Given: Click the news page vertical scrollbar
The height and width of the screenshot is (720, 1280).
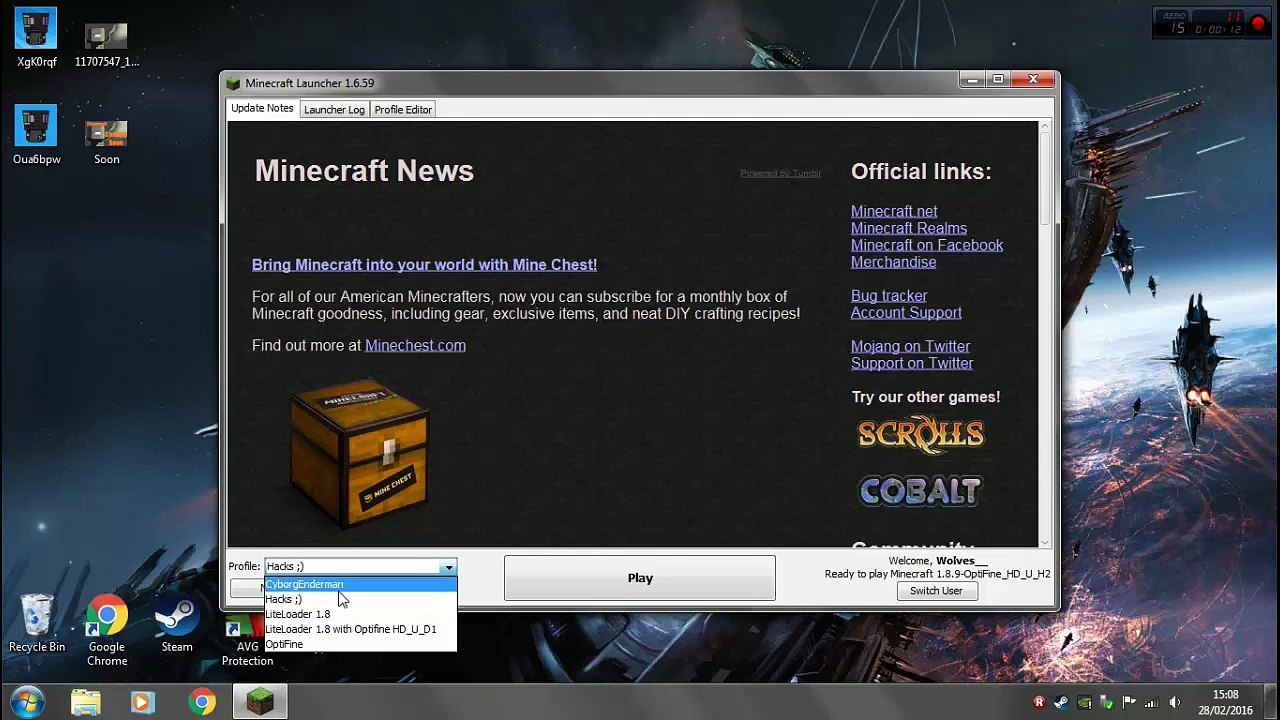Looking at the screenshot, I should [1045, 332].
